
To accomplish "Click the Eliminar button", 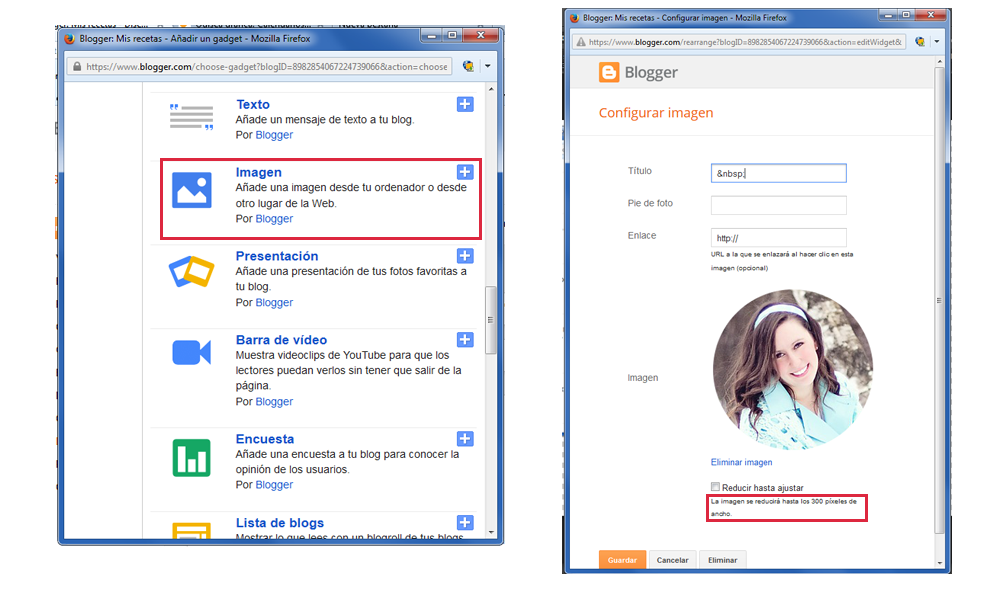I will pyautogui.click(x=722, y=560).
